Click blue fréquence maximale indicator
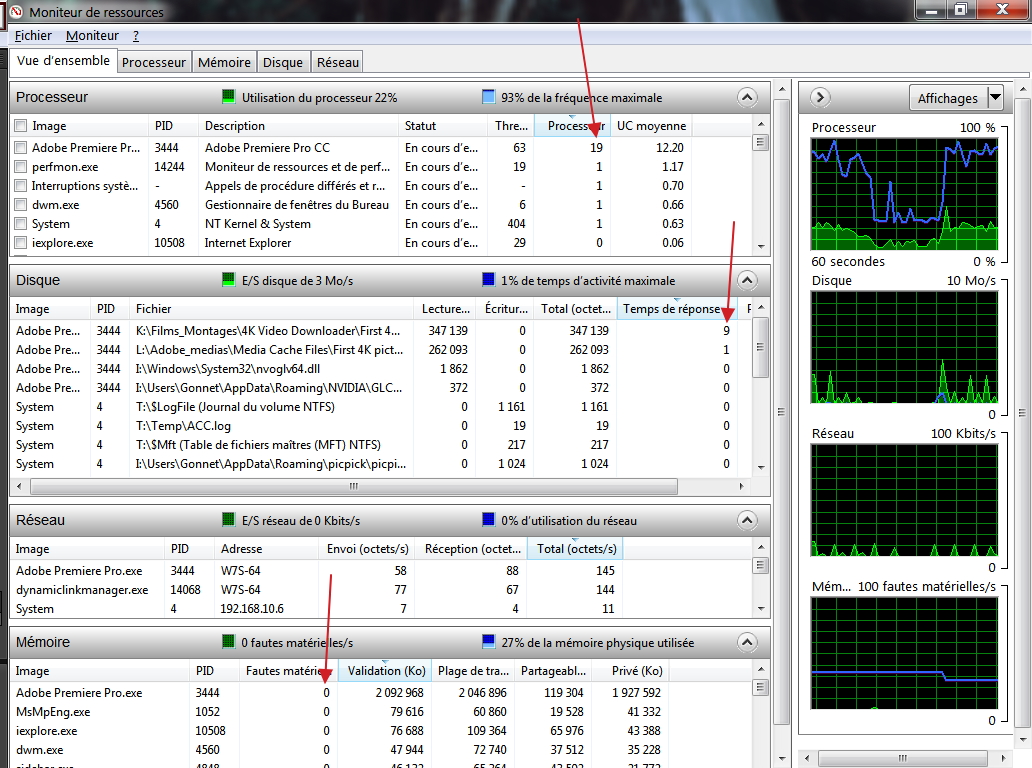 click(x=488, y=97)
